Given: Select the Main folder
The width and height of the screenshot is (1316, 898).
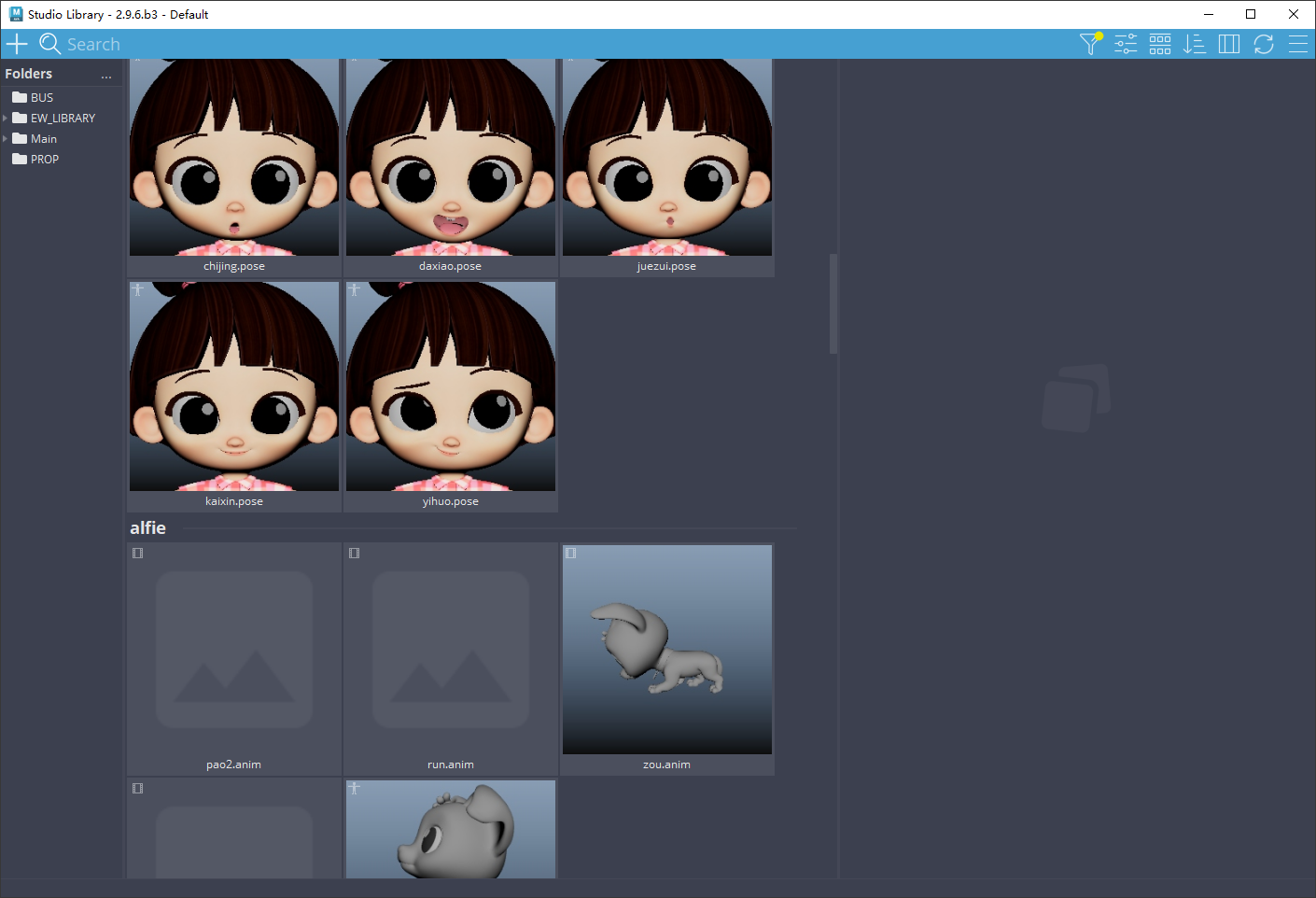Looking at the screenshot, I should tap(44, 138).
